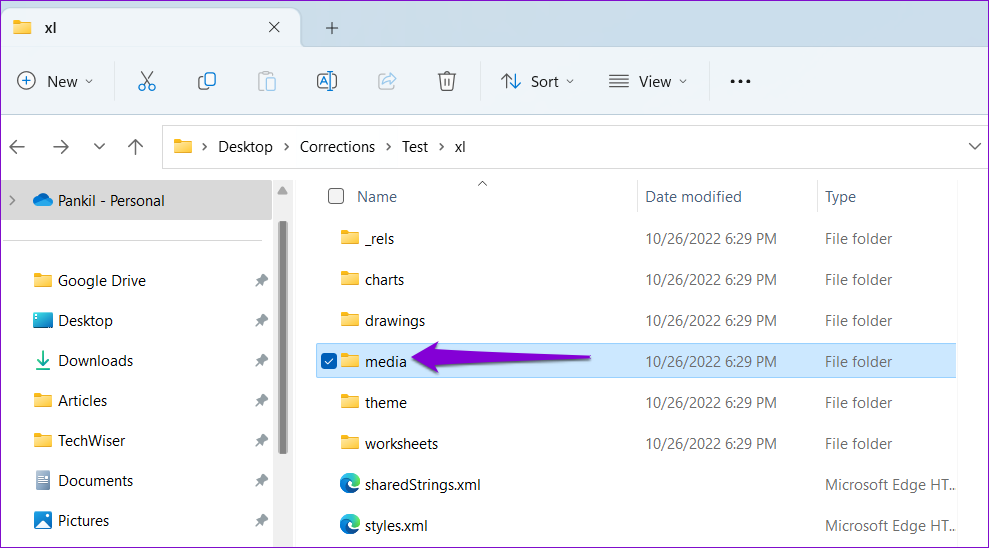Click Test in the breadcrumb path
Screen dimensions: 989x548
(x=415, y=147)
